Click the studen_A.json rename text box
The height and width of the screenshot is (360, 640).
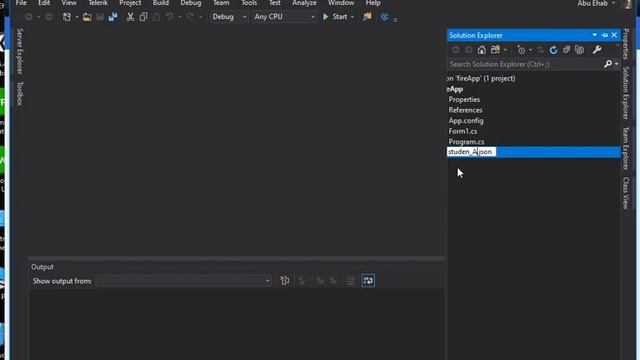(471, 152)
